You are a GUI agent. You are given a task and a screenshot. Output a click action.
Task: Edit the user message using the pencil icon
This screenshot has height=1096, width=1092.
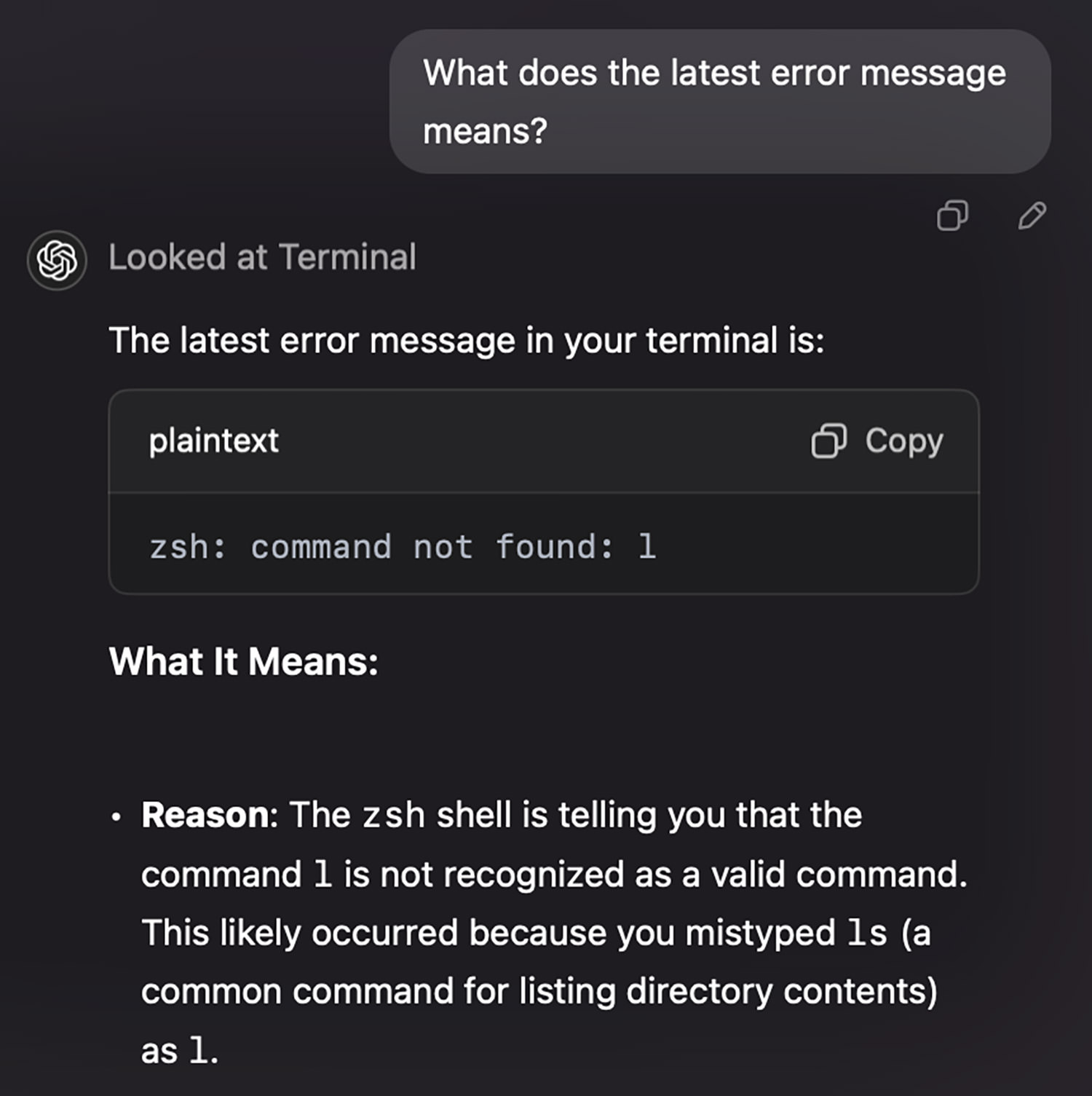tap(1032, 216)
